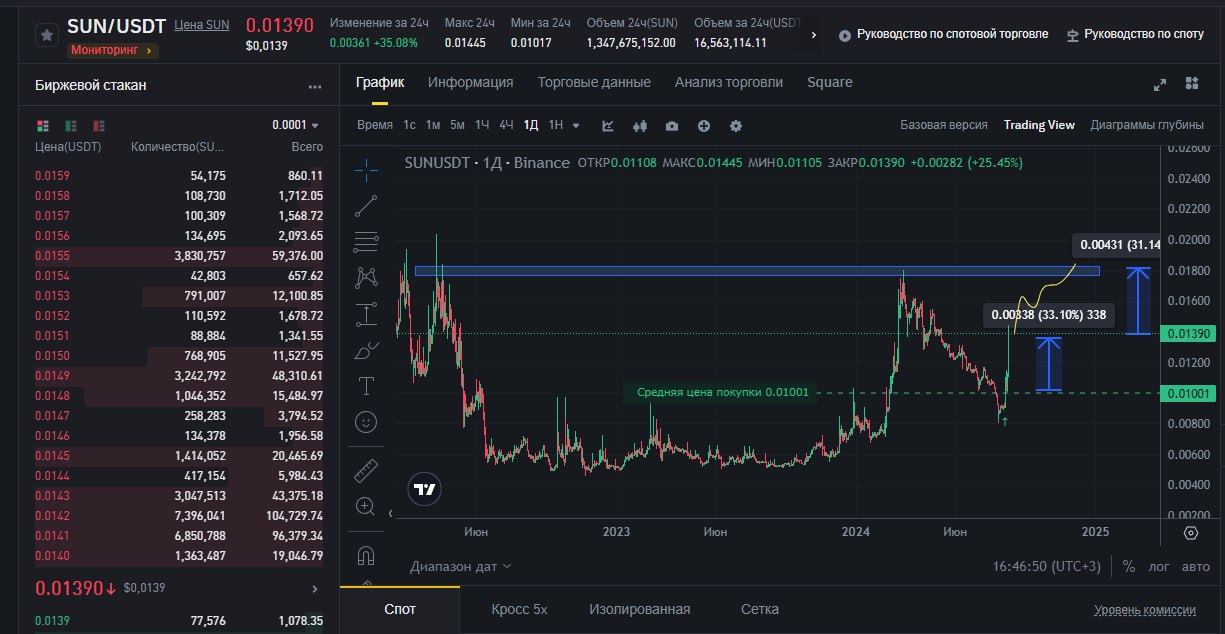Open the Информация tab
The image size is (1225, 634).
click(471, 82)
